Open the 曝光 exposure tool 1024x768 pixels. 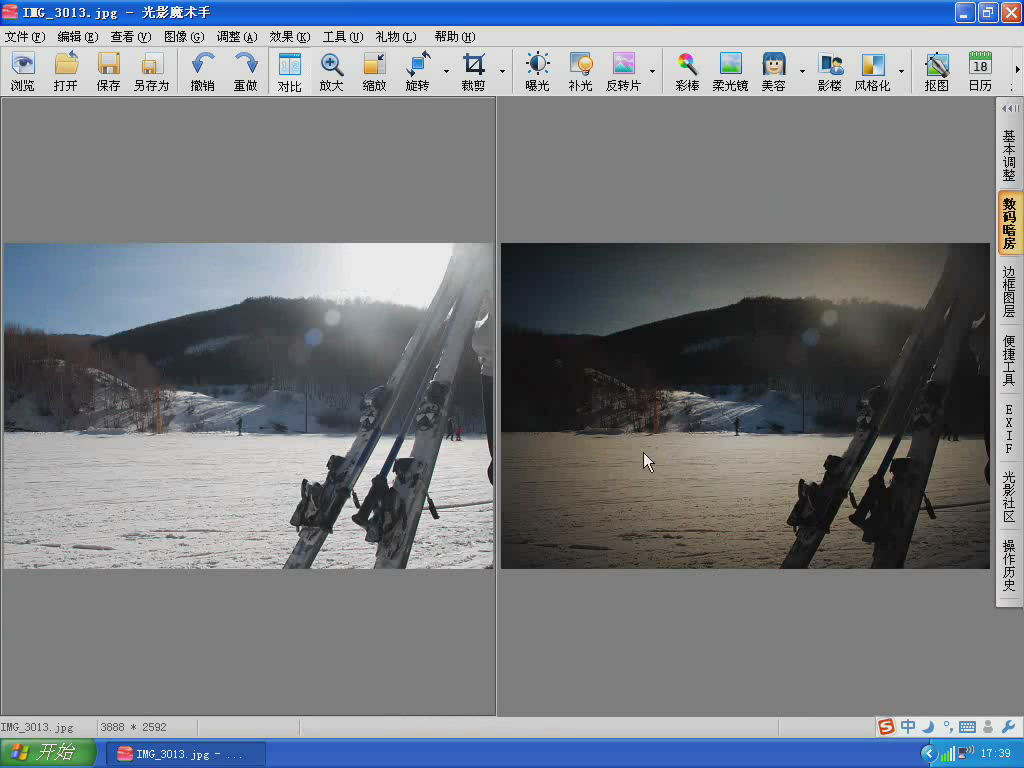pyautogui.click(x=537, y=71)
